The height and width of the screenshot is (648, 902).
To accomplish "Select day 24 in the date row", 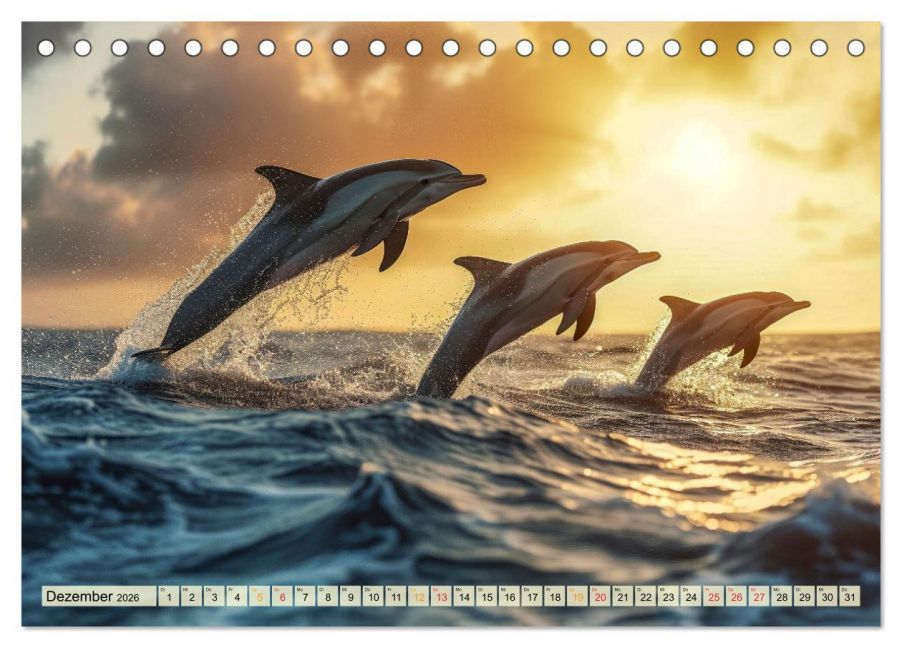I will [x=690, y=597].
